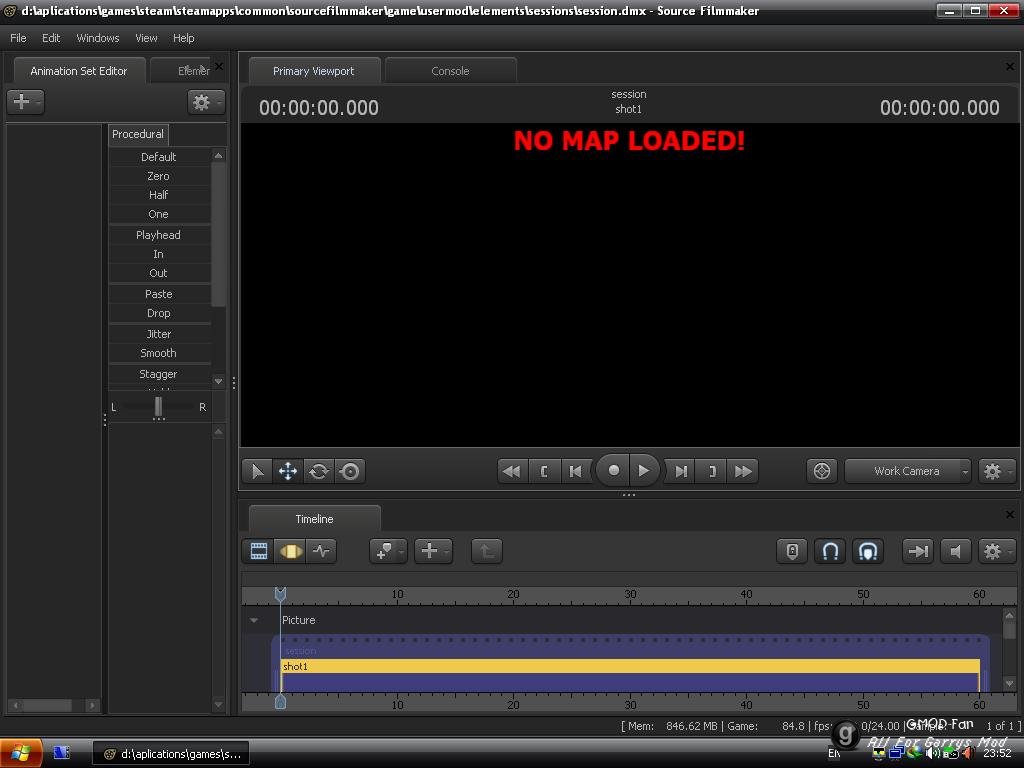Screen dimensions: 1024x768
Task: Go to the previous frame
Action: pos(575,471)
